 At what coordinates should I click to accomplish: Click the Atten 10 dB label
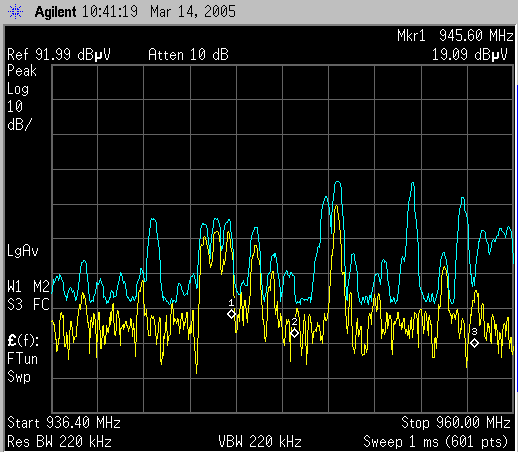tap(188, 55)
